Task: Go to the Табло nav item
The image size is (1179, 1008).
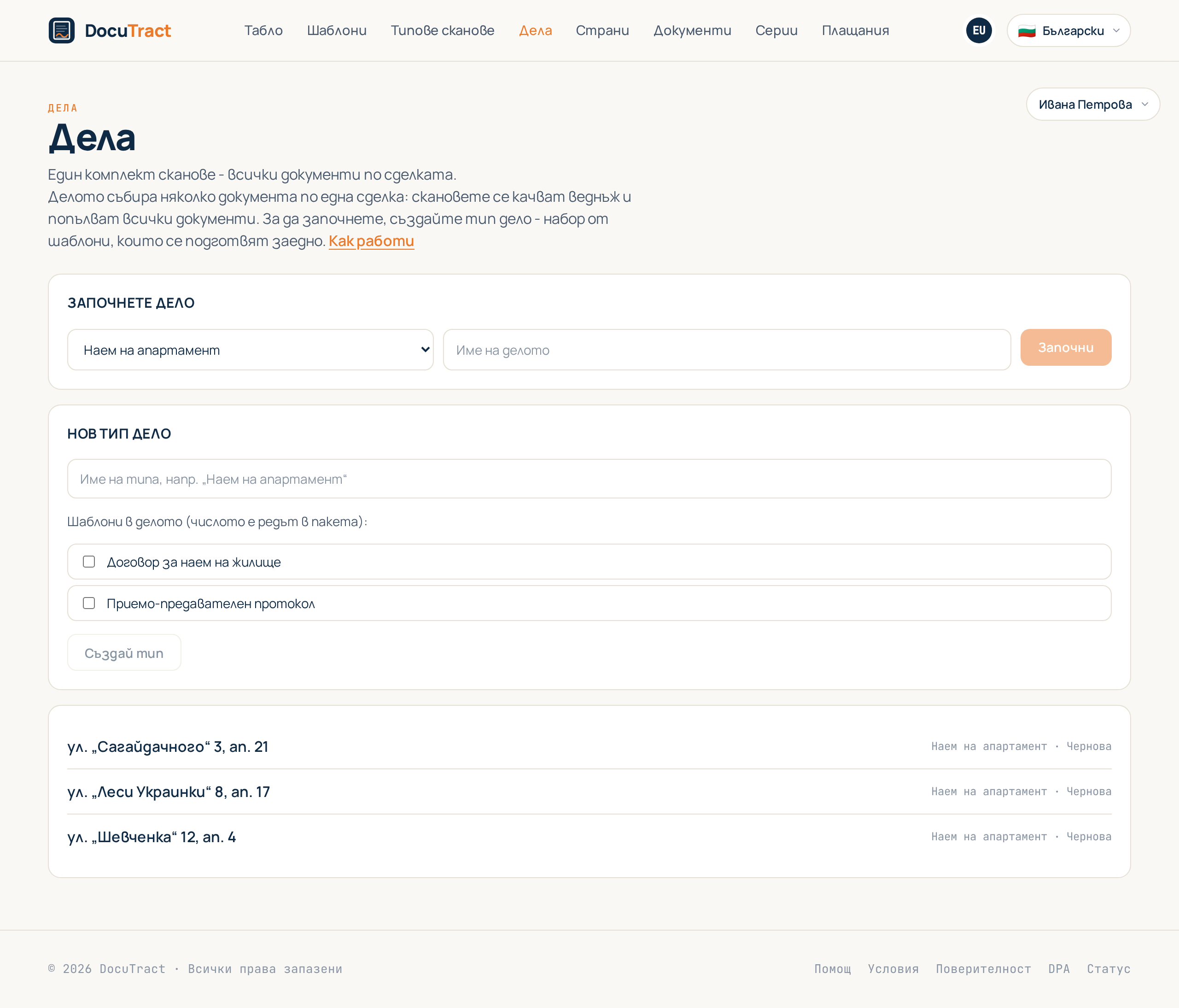Action: point(263,30)
